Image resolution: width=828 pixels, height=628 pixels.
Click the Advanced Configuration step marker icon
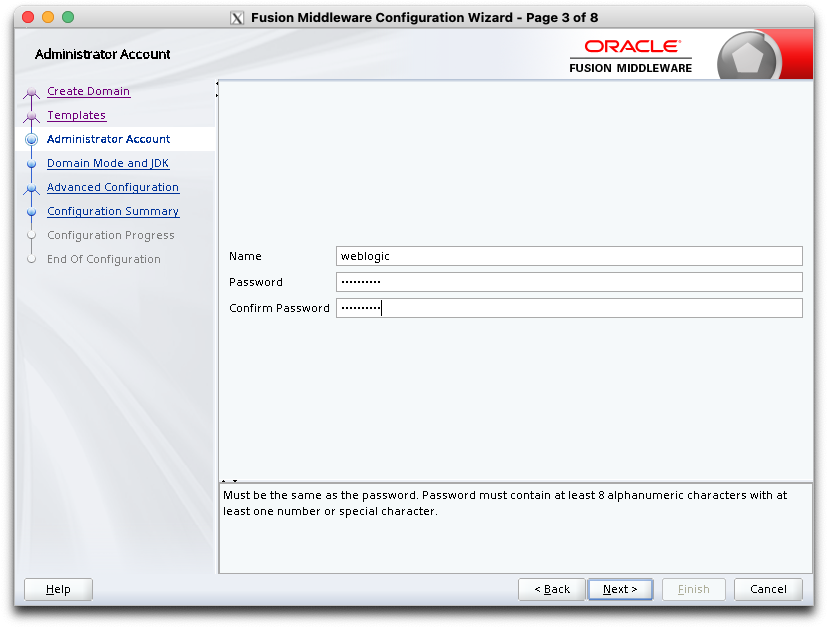tap(31, 188)
